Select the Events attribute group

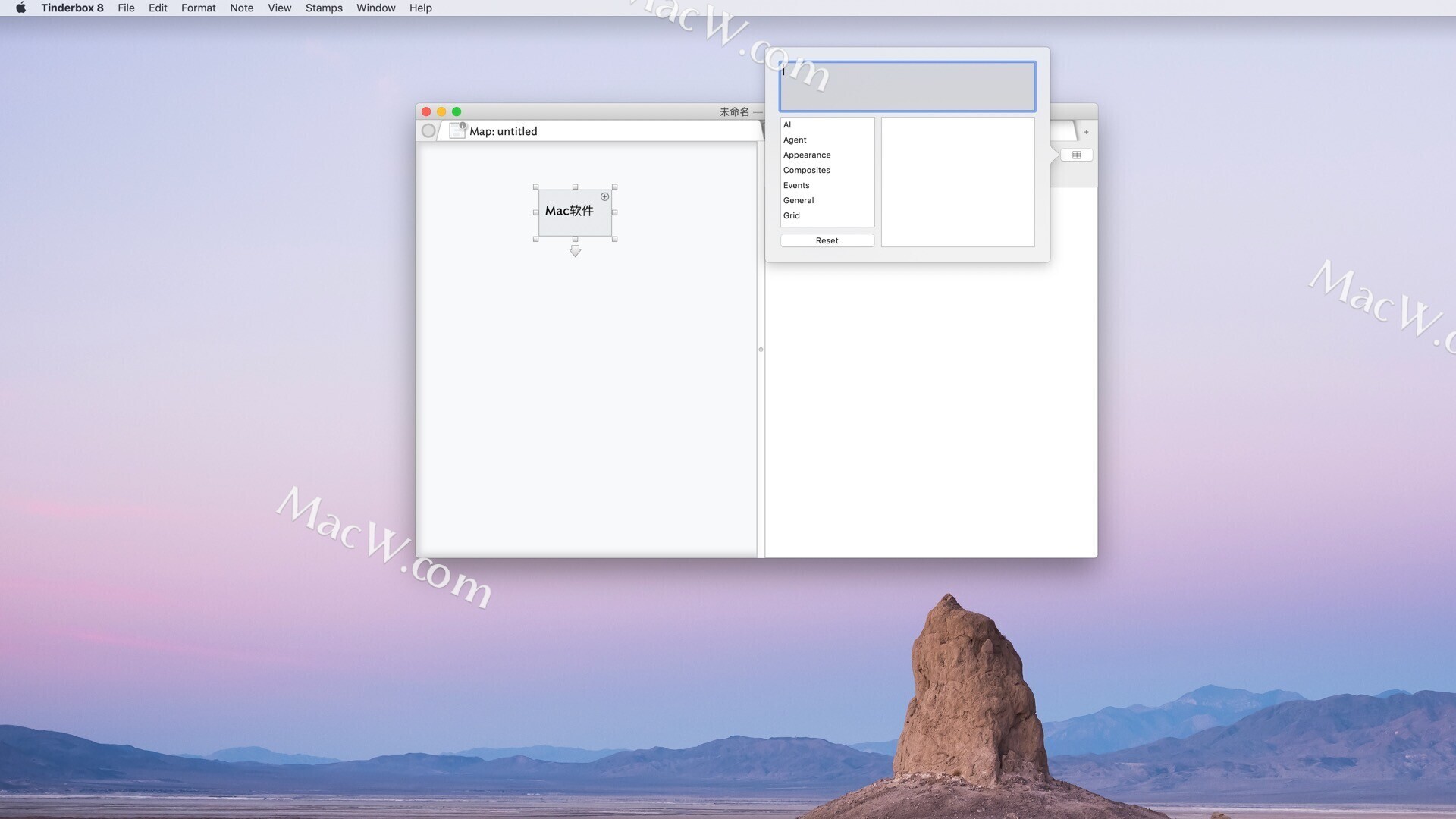pyautogui.click(x=827, y=185)
